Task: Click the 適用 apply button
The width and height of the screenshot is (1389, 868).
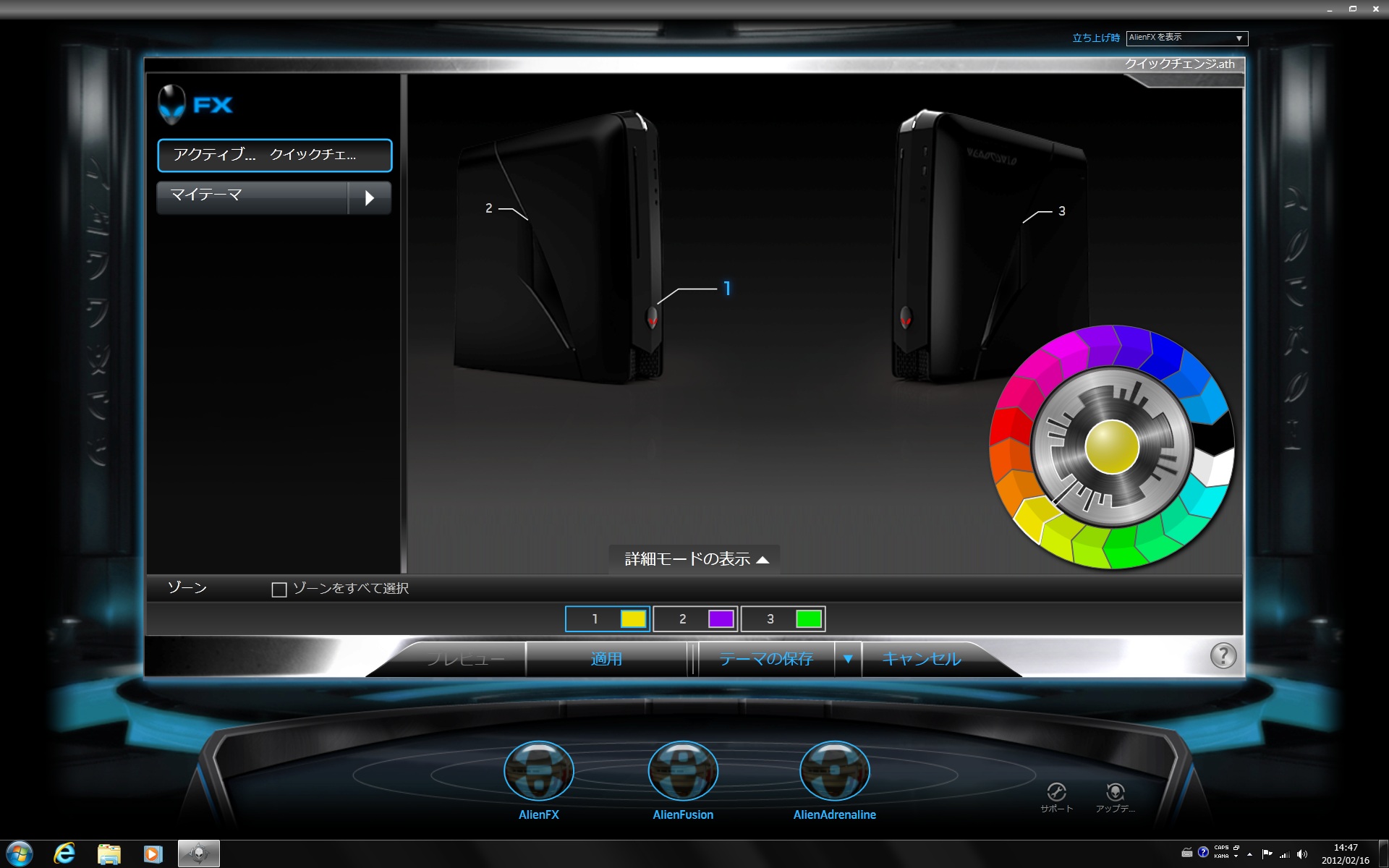Action: [x=606, y=659]
